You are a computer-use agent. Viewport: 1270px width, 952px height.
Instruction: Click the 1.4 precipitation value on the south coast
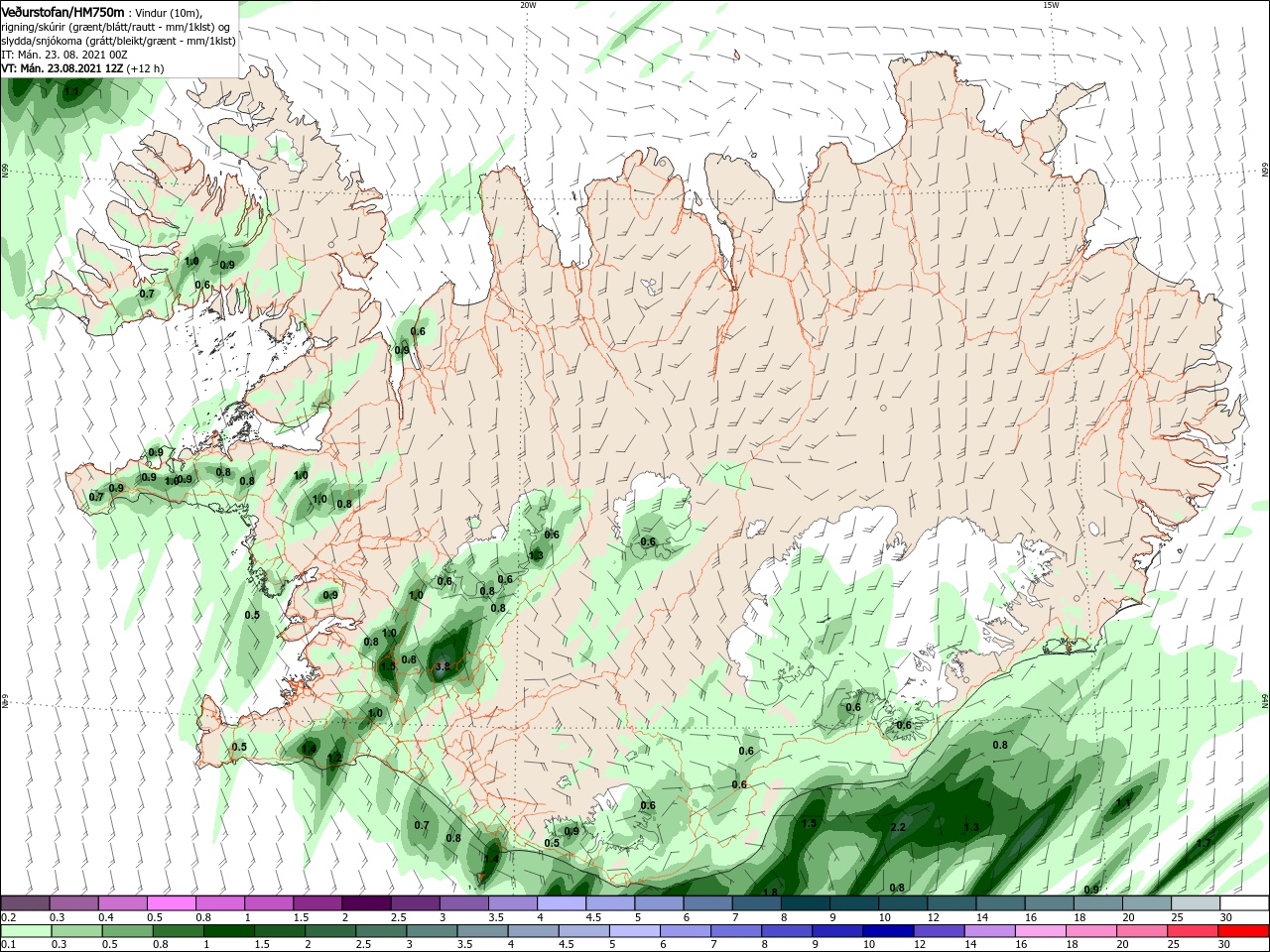pyautogui.click(x=491, y=859)
